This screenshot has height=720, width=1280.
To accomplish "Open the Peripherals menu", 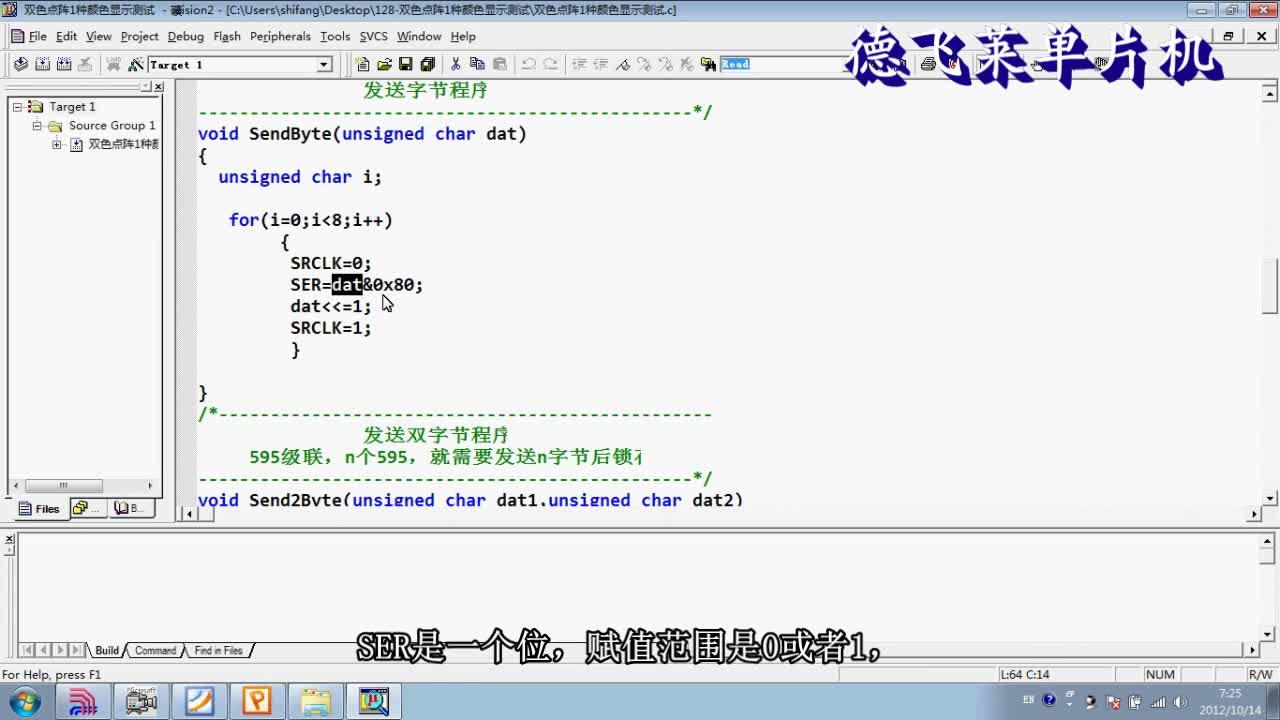I will (281, 36).
